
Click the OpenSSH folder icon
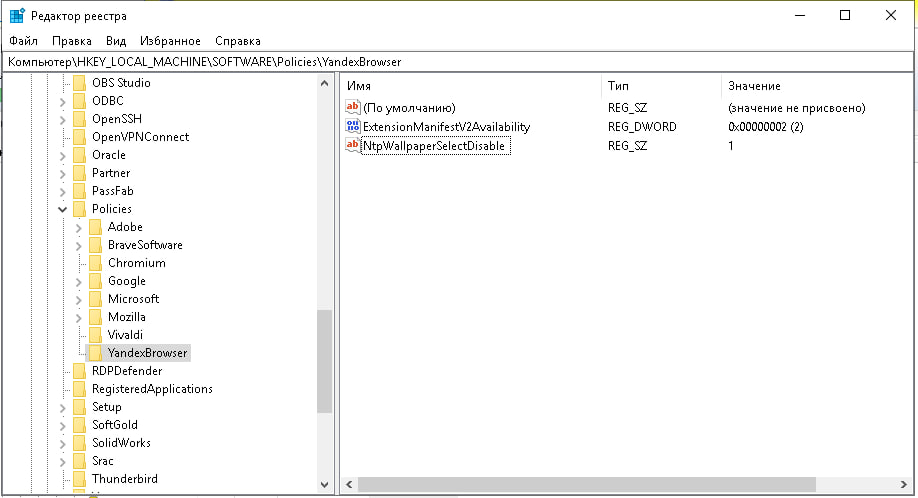[80, 119]
